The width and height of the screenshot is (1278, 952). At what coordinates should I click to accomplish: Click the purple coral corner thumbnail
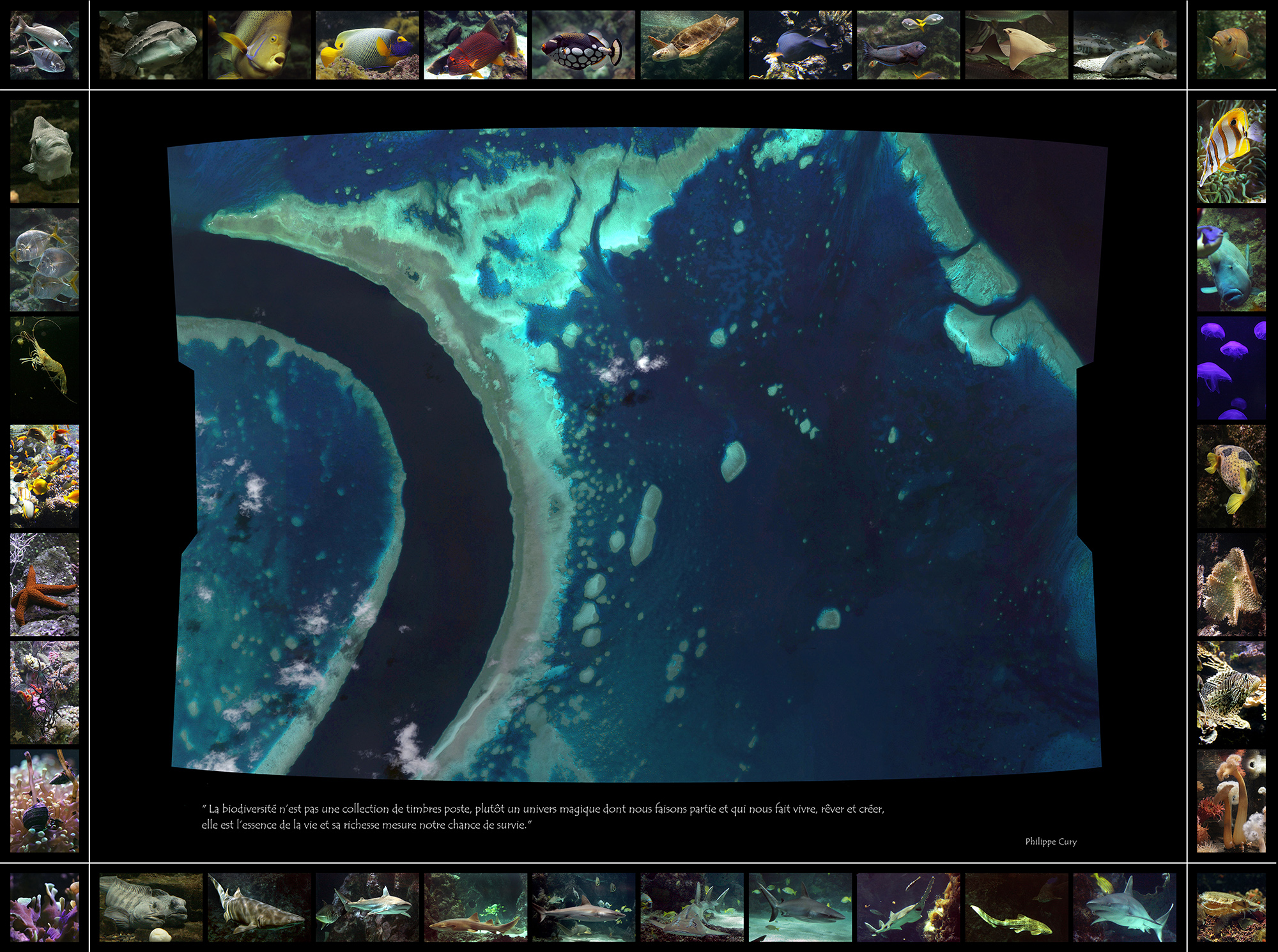(45, 907)
